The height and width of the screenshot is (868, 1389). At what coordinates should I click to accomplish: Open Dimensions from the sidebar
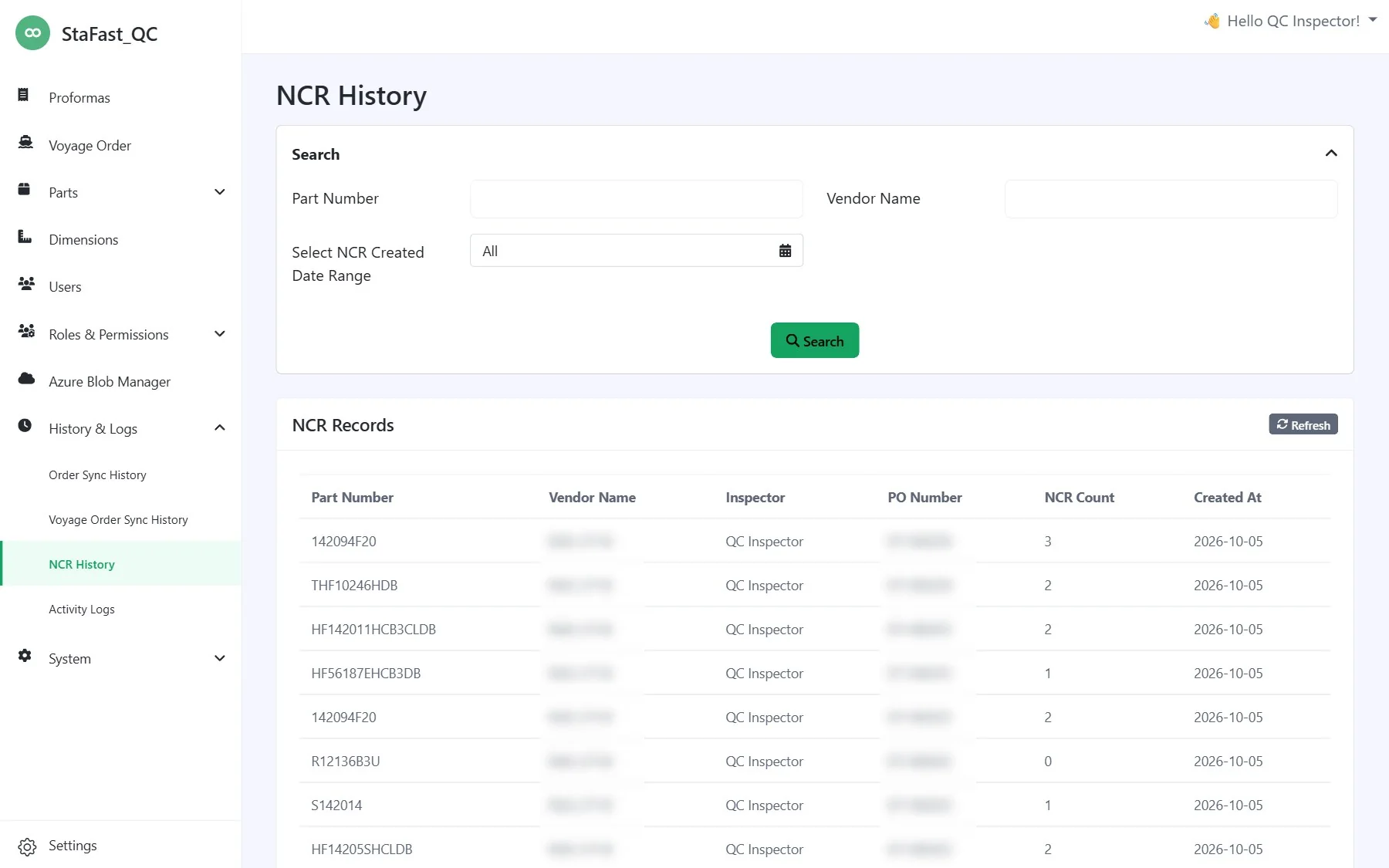[83, 240]
